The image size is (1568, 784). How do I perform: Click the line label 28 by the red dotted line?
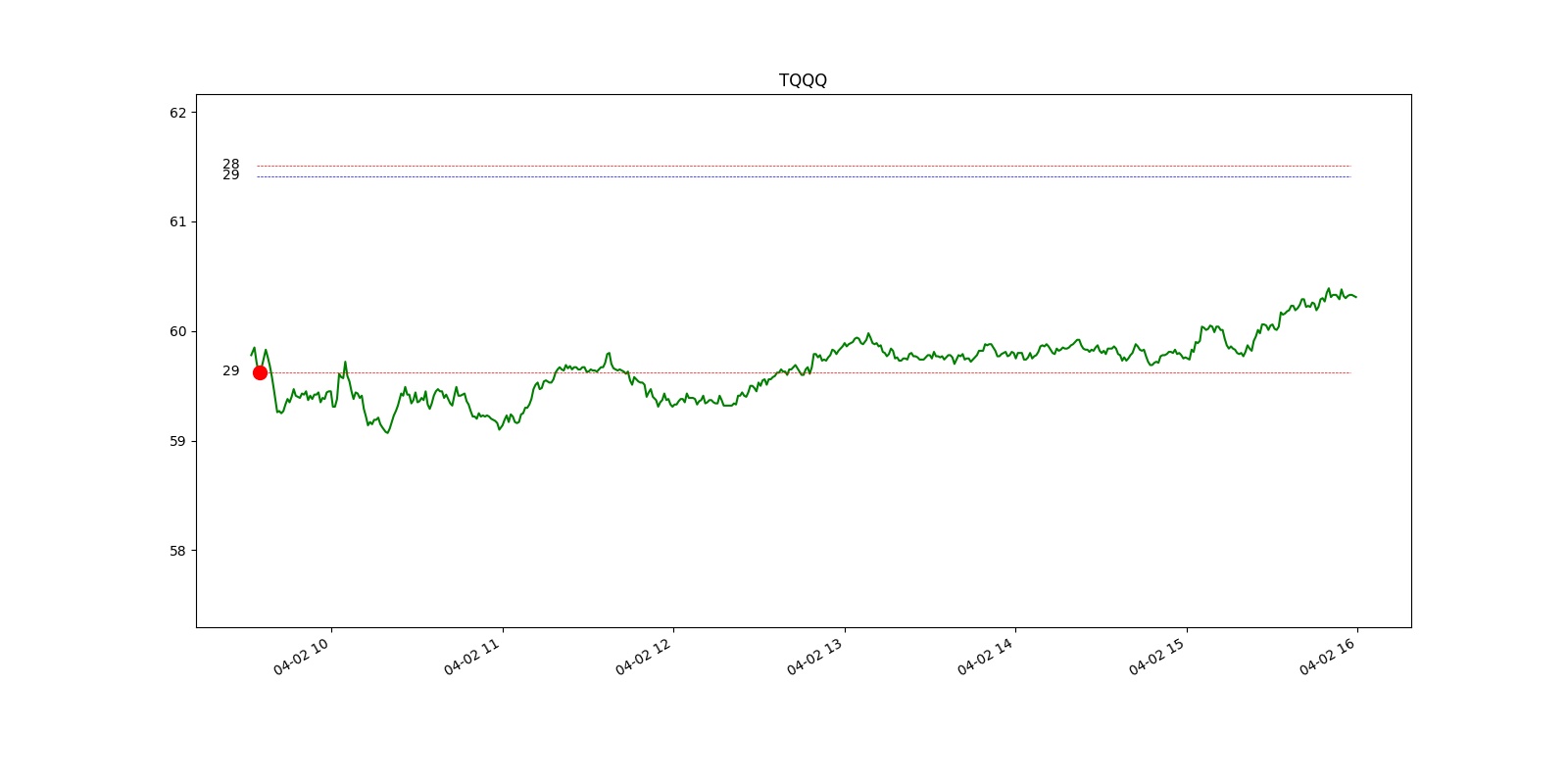coord(231,164)
